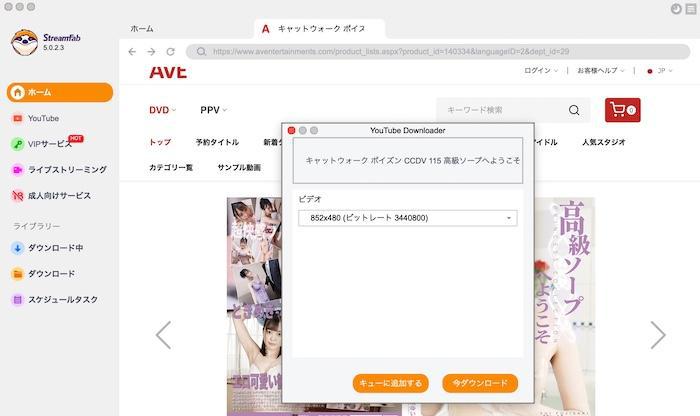The height and width of the screenshot is (416, 700).
Task: Click the green VIP key icon
Action: [x=17, y=144]
